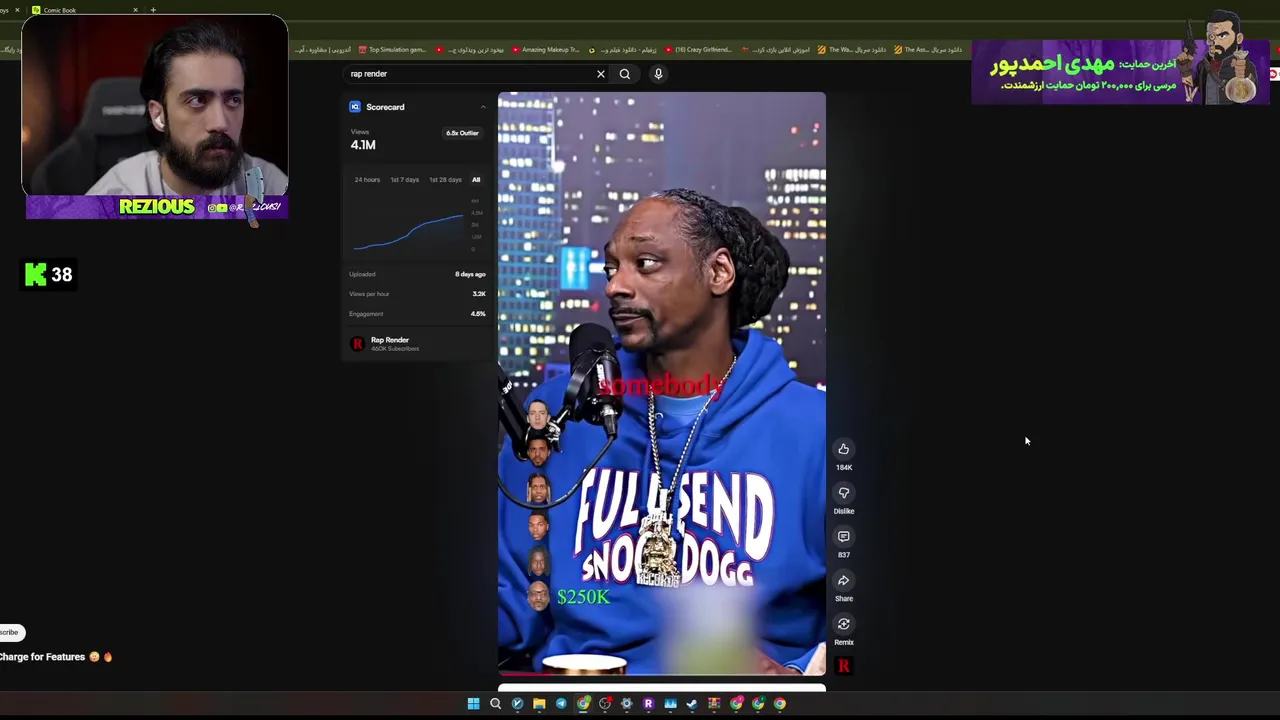Click the Dislike thumbs-down icon
This screenshot has height=720, width=1280.
pos(844,493)
